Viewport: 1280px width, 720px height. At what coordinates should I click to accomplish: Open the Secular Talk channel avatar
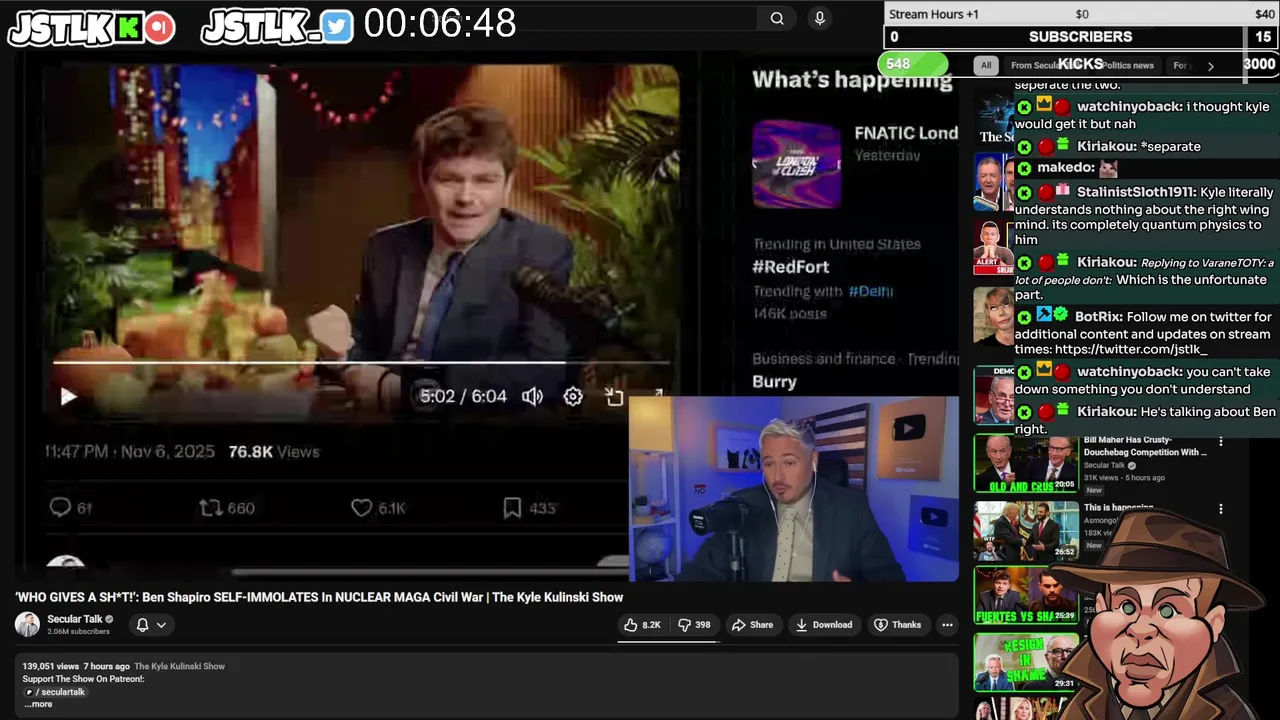(x=27, y=625)
